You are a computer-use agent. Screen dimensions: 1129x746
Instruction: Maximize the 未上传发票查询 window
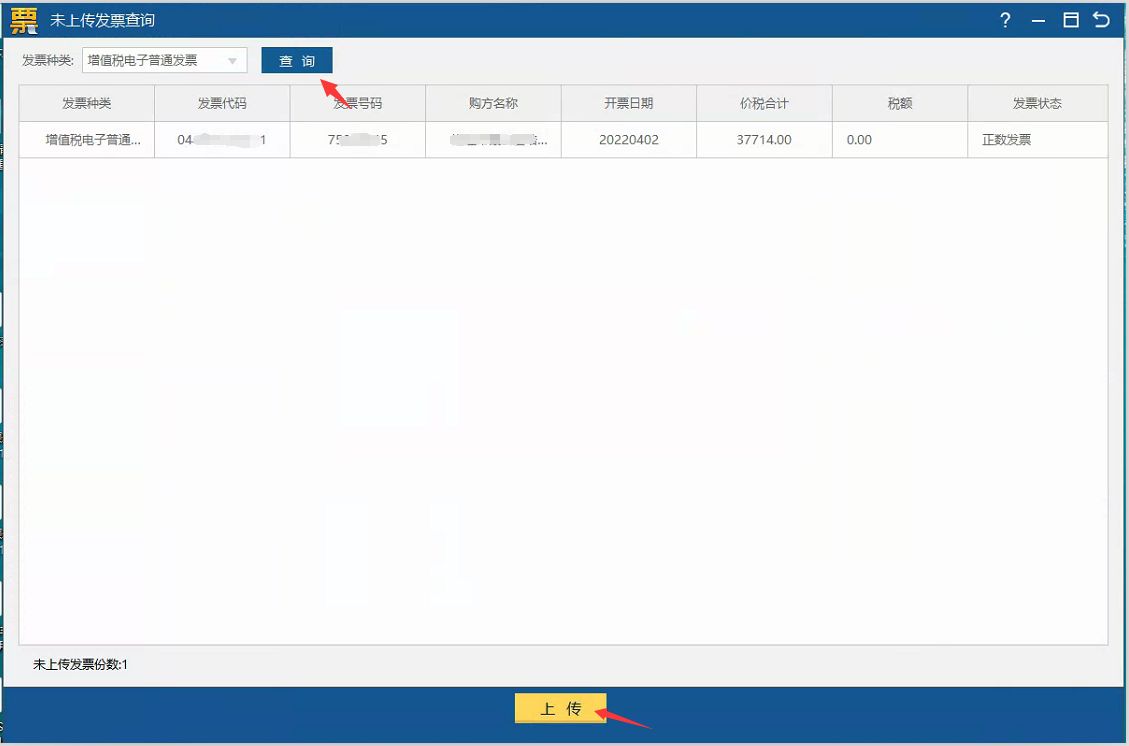(x=1071, y=20)
